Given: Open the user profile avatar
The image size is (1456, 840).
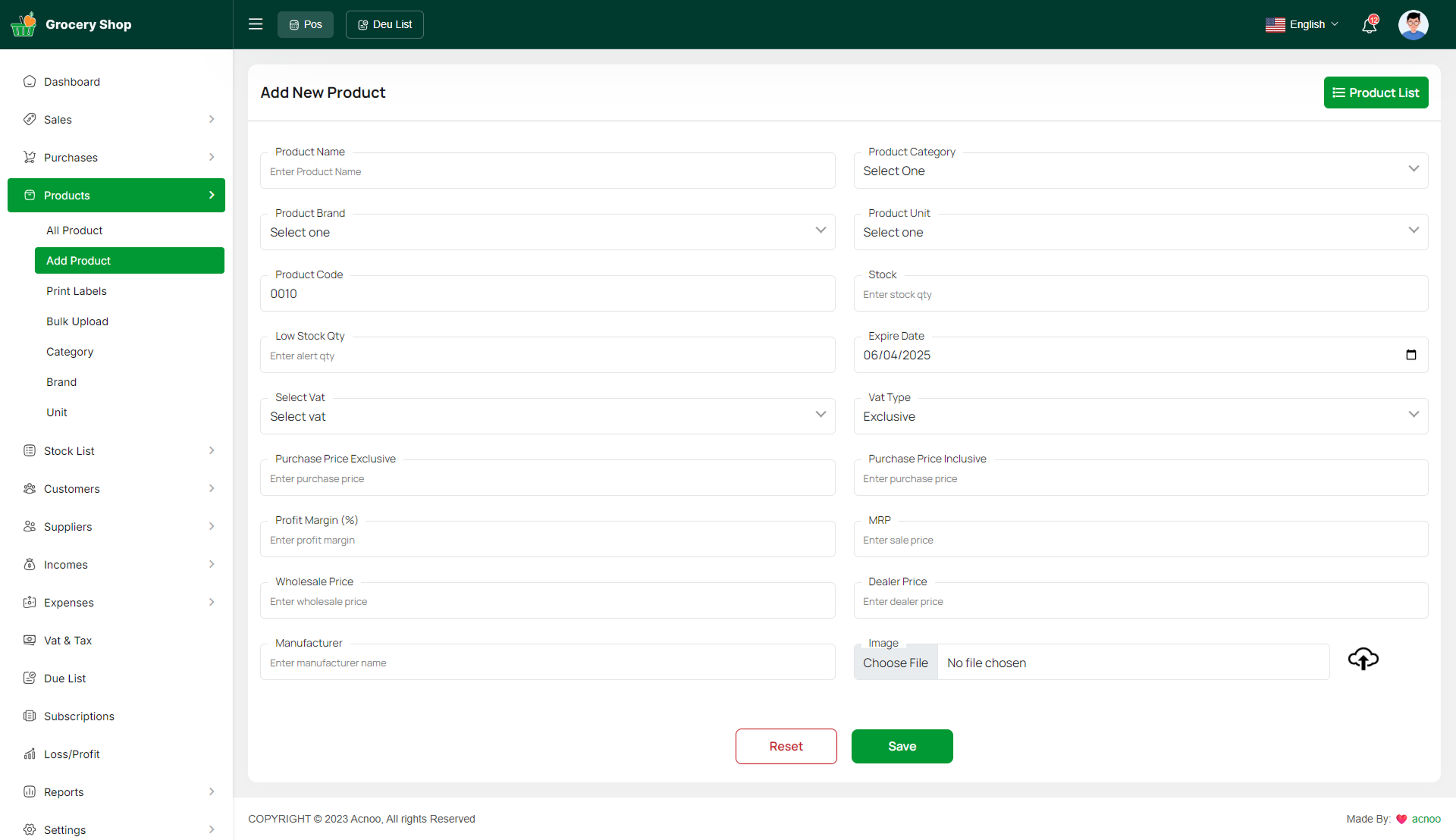Looking at the screenshot, I should 1414,24.
